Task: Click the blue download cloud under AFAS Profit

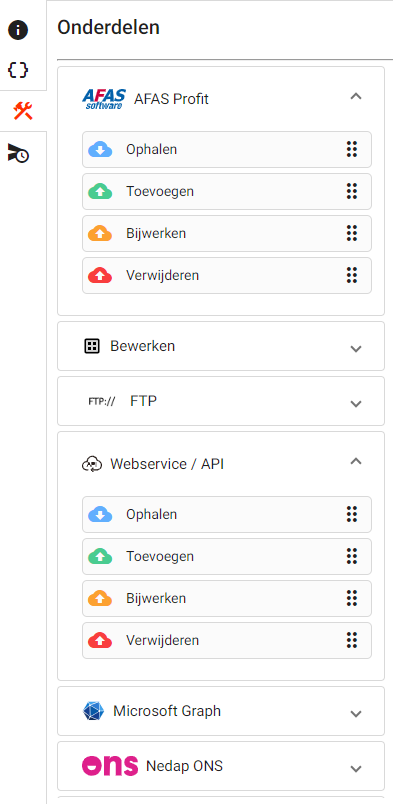Action: [x=100, y=150]
